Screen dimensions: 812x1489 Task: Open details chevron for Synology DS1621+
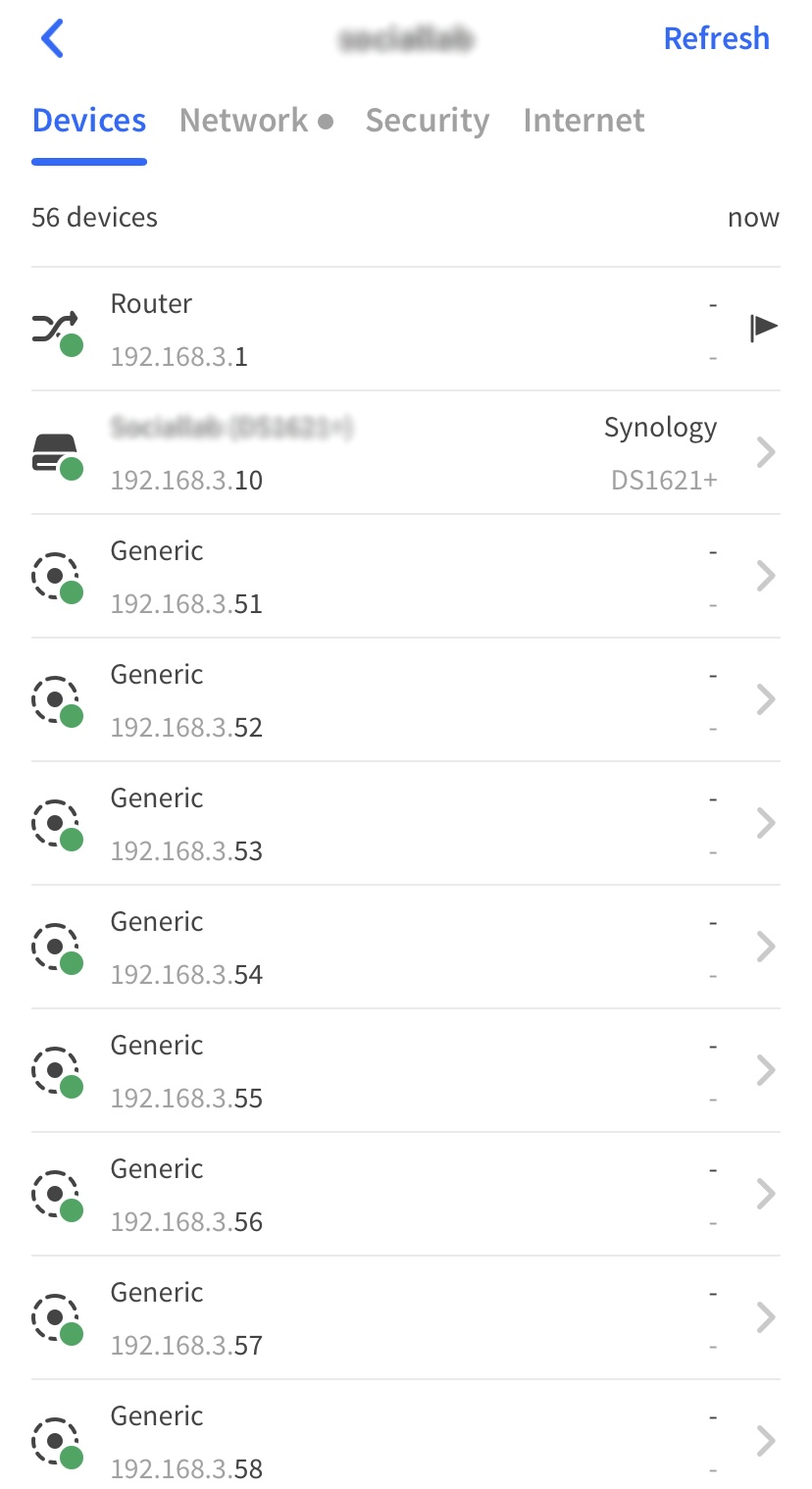click(x=766, y=453)
